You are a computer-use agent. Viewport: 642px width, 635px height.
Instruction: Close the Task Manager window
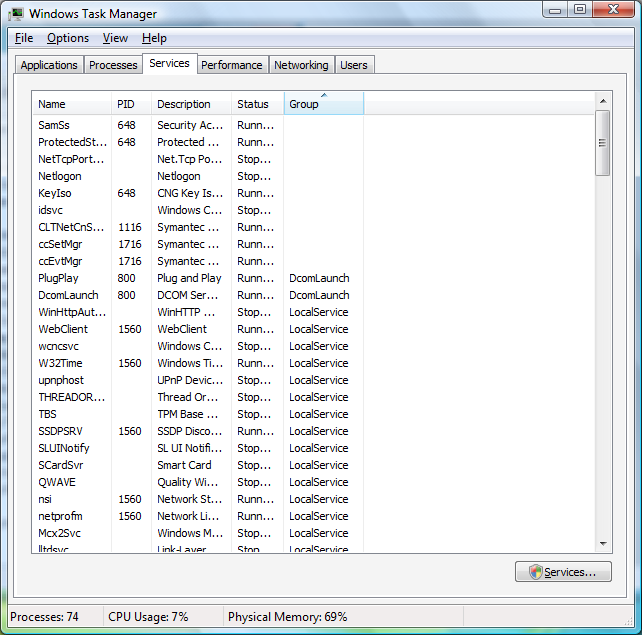click(613, 10)
